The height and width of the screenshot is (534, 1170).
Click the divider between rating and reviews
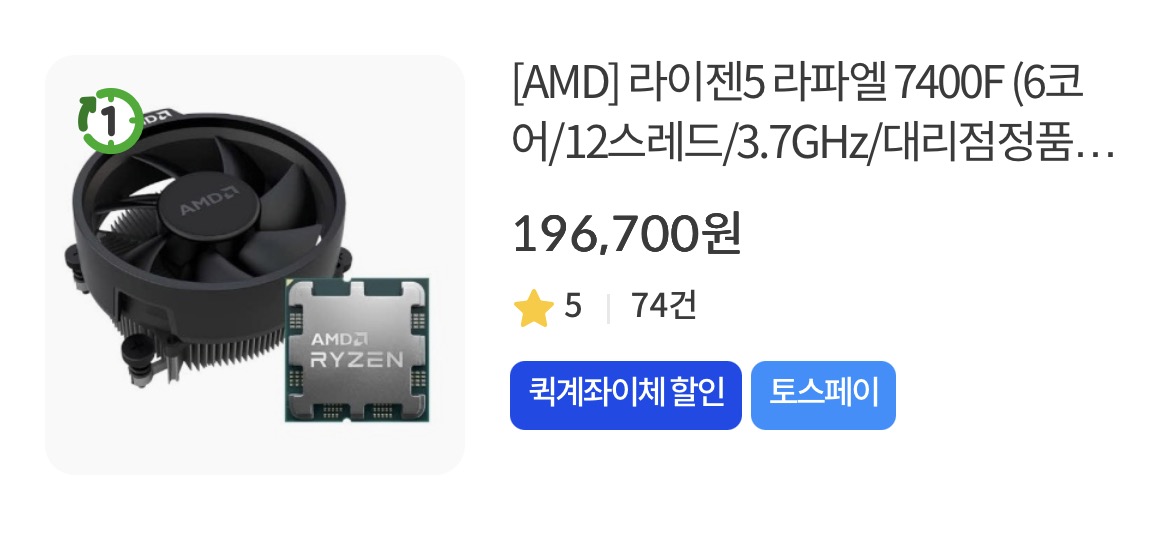[608, 308]
